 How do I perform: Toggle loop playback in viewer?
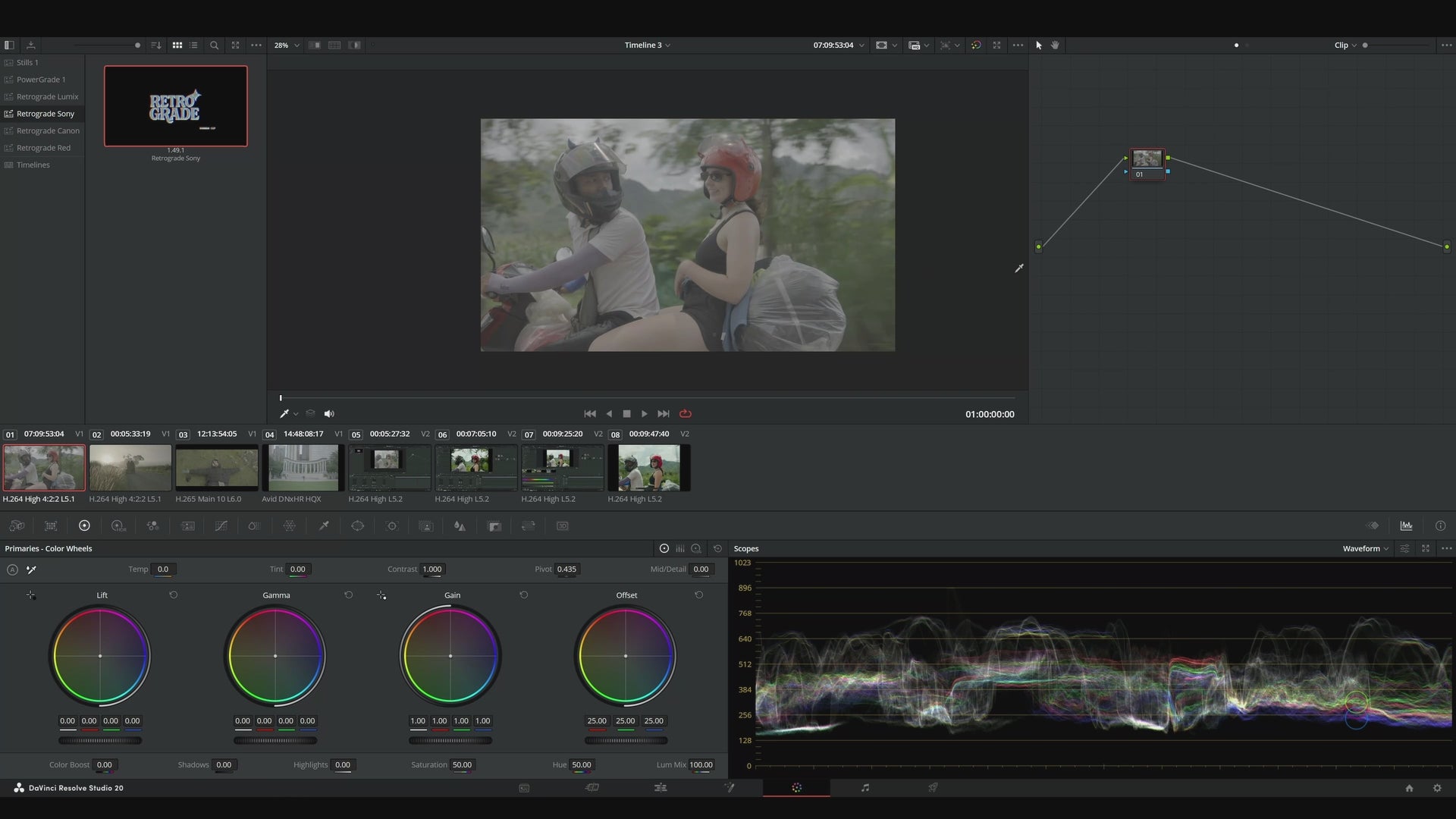(x=686, y=414)
